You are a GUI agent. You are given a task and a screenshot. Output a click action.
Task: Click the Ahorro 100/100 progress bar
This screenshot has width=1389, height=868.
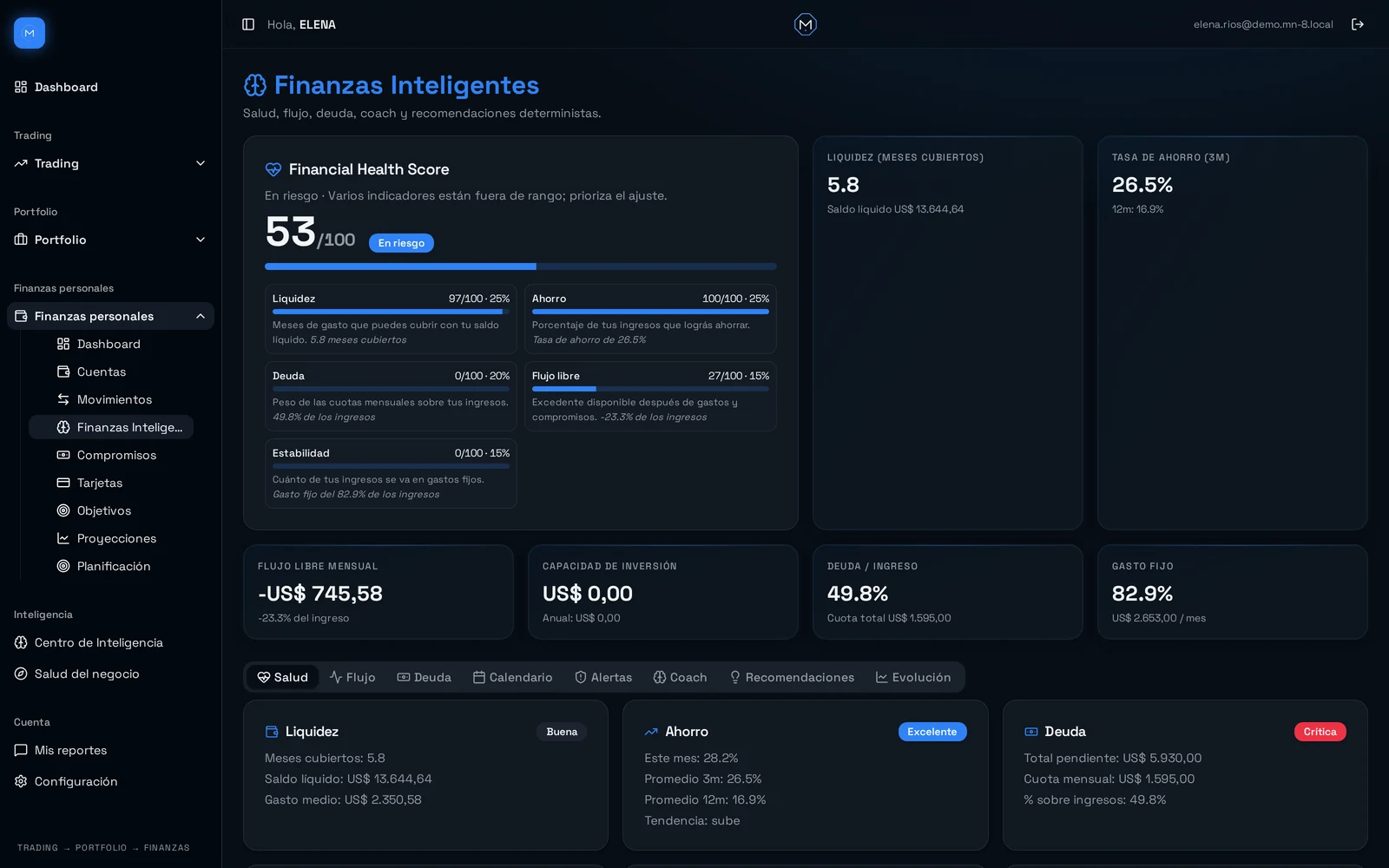click(650, 312)
